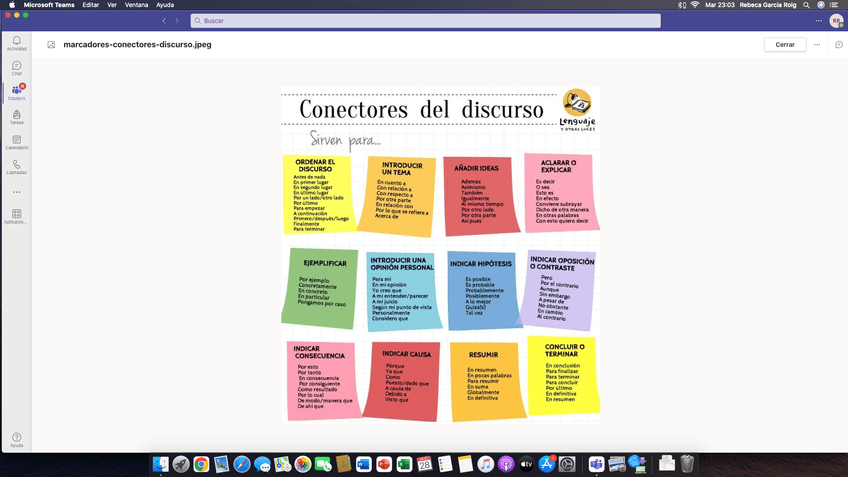Open the Actividad notifications bell
This screenshot has width=848, height=477.
pos(16,42)
